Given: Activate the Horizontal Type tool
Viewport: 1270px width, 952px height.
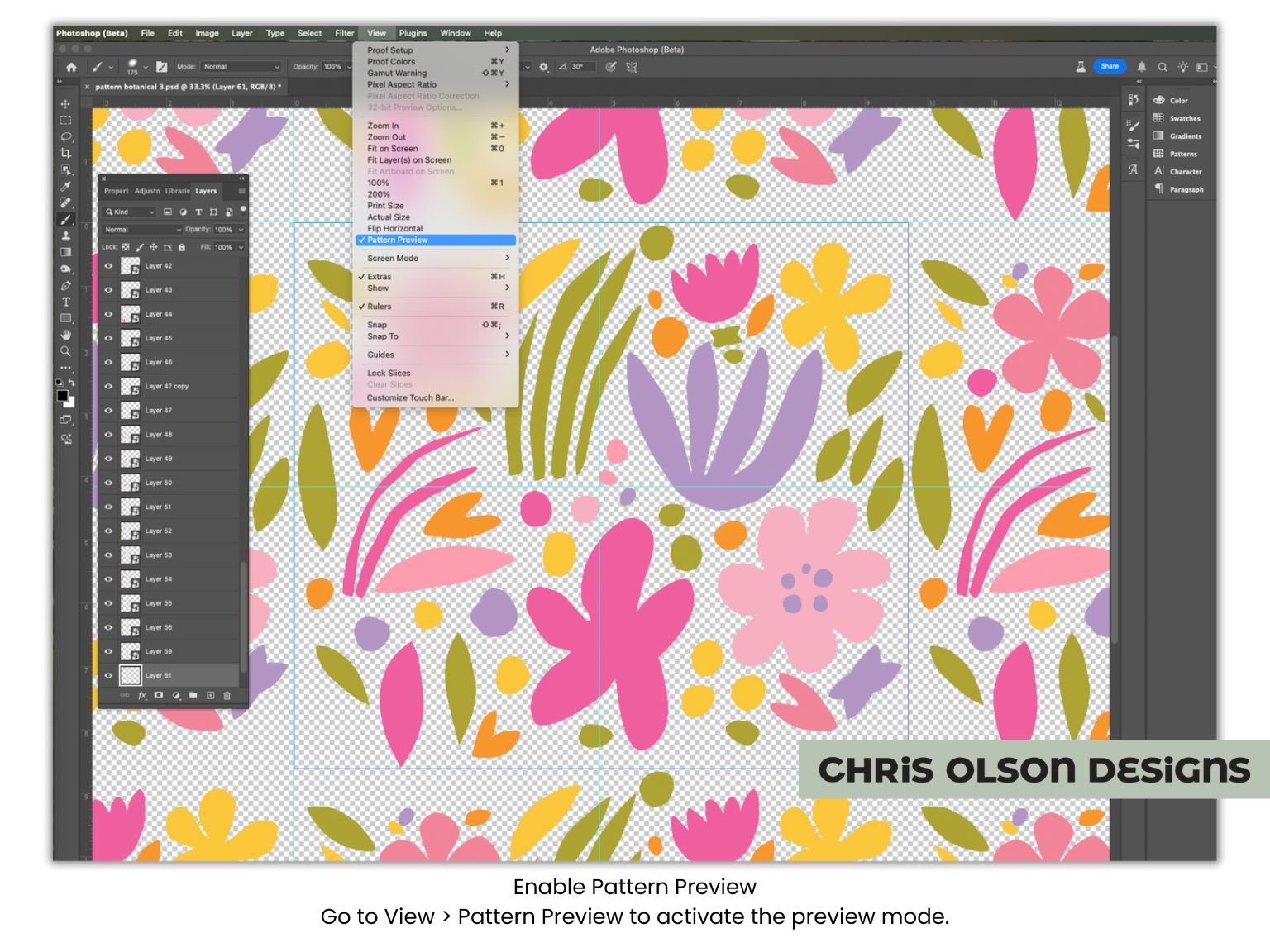Looking at the screenshot, I should (x=64, y=302).
